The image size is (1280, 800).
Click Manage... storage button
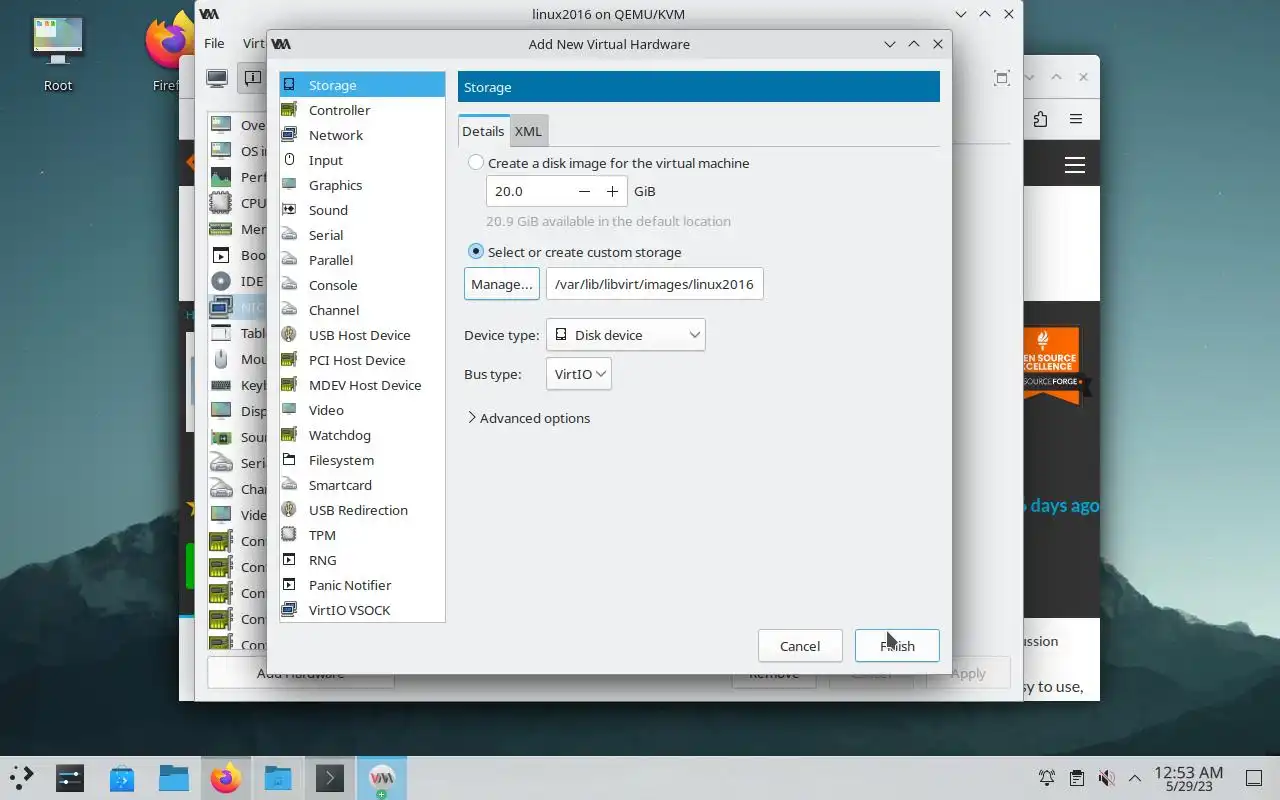point(502,284)
